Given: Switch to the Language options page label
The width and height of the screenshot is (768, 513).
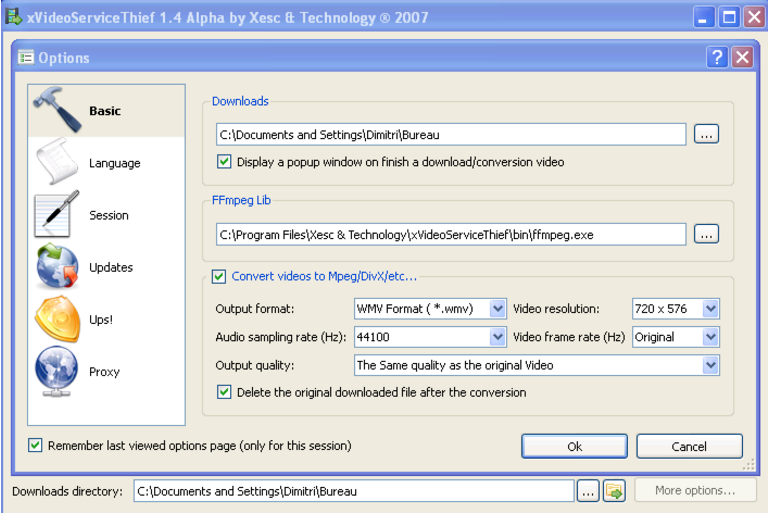Looking at the screenshot, I should point(115,163).
